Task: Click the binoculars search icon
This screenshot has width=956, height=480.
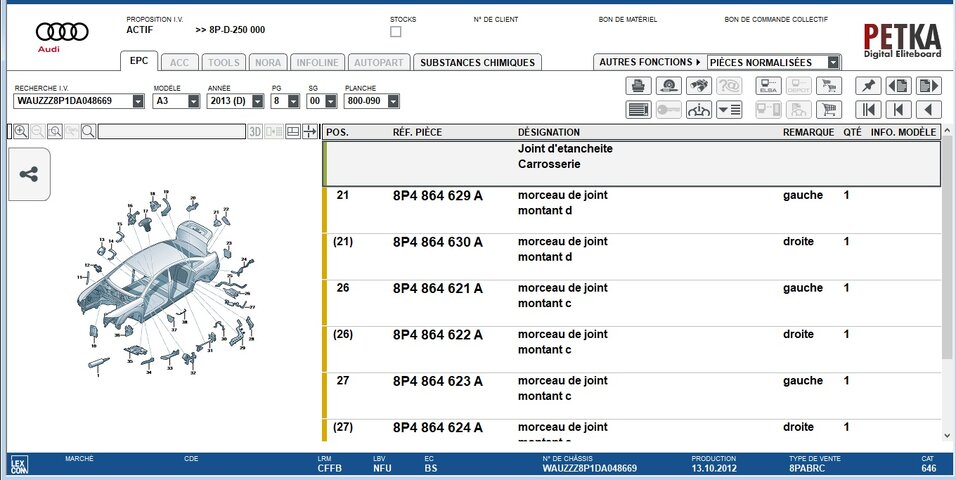Action: coord(699,86)
